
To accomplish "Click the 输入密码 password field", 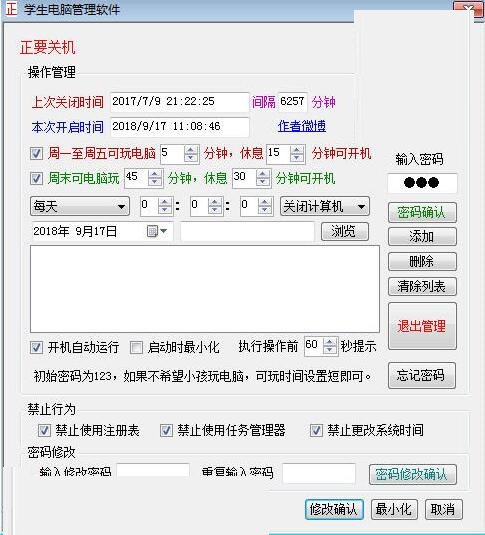I will click(x=422, y=183).
